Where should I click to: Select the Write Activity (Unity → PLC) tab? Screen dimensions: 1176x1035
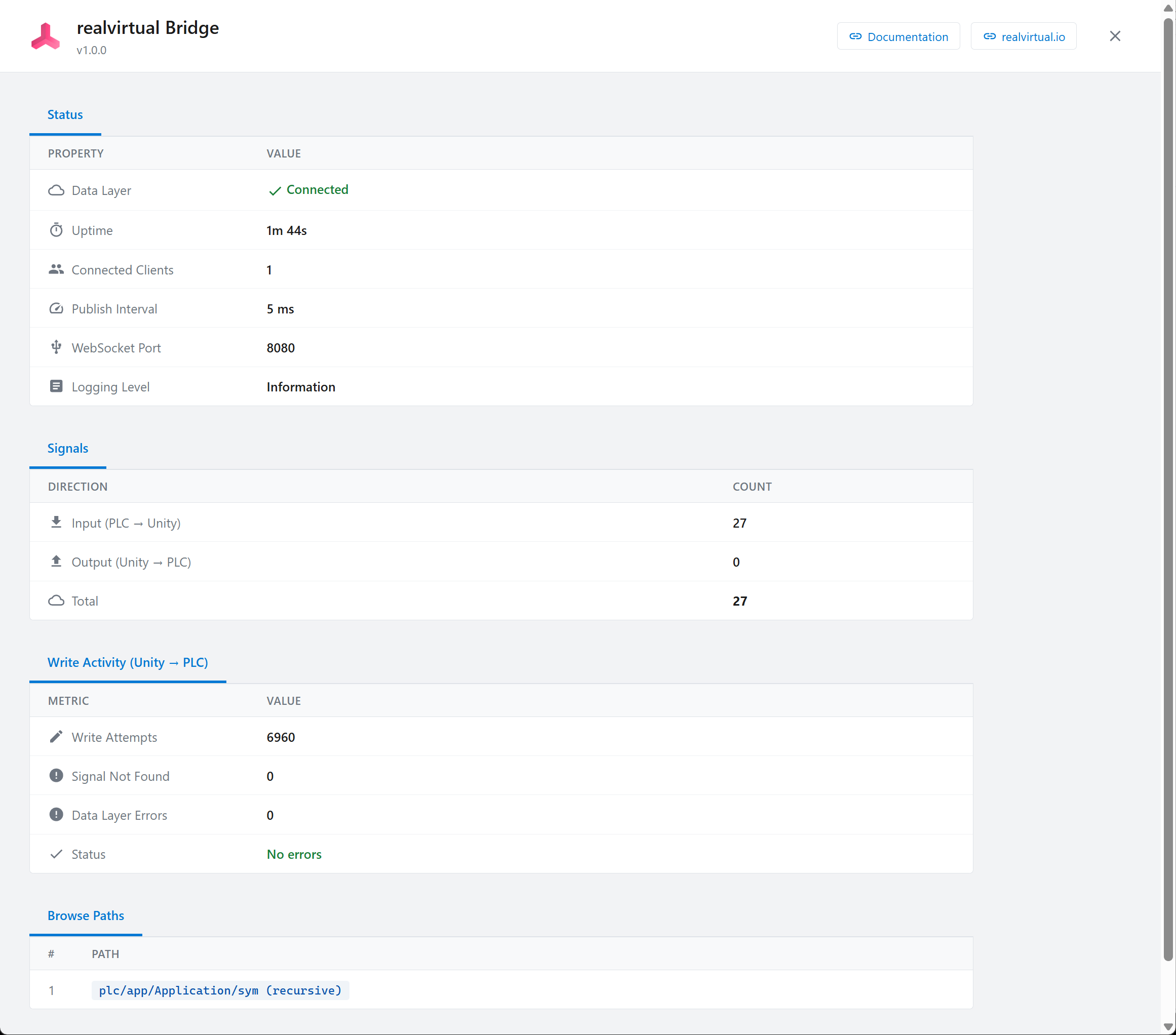pyautogui.click(x=128, y=663)
